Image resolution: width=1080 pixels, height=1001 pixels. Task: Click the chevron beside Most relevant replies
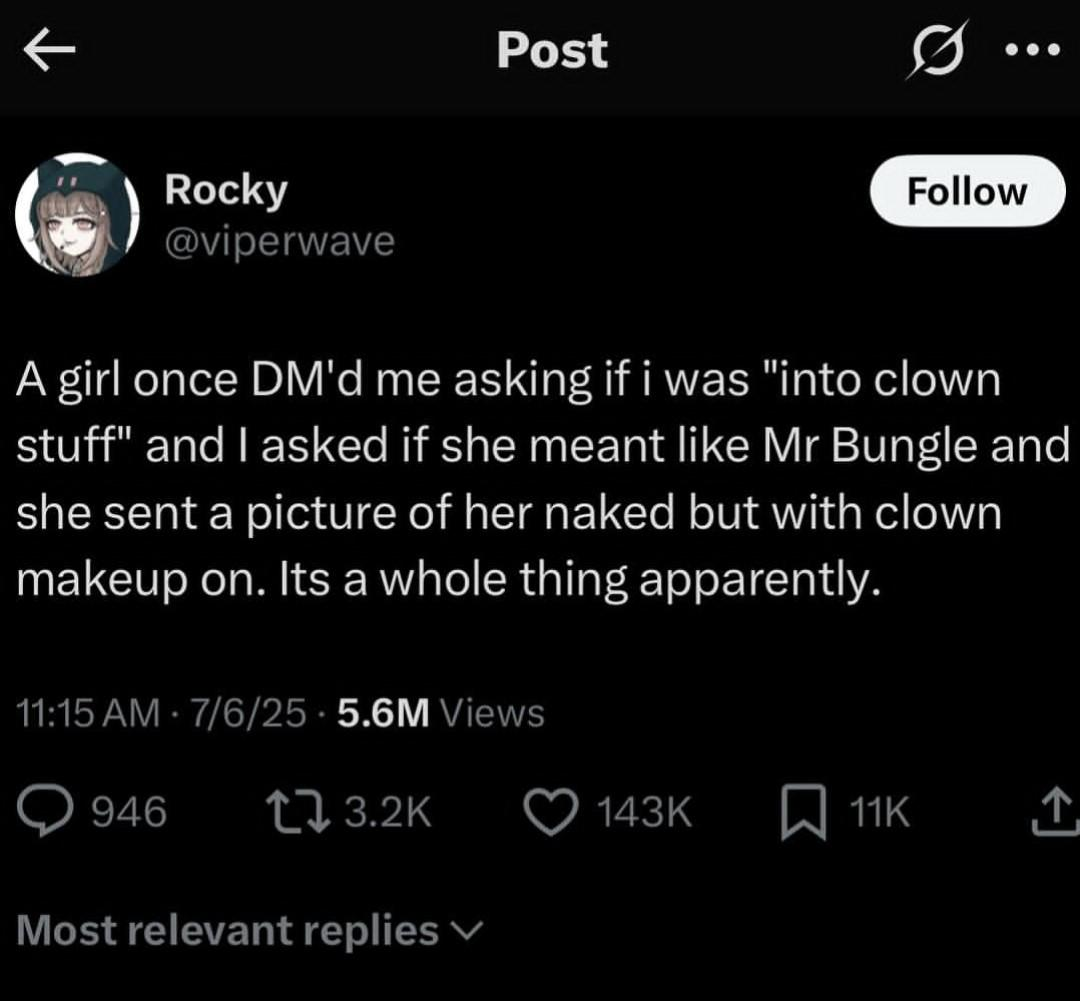[467, 931]
